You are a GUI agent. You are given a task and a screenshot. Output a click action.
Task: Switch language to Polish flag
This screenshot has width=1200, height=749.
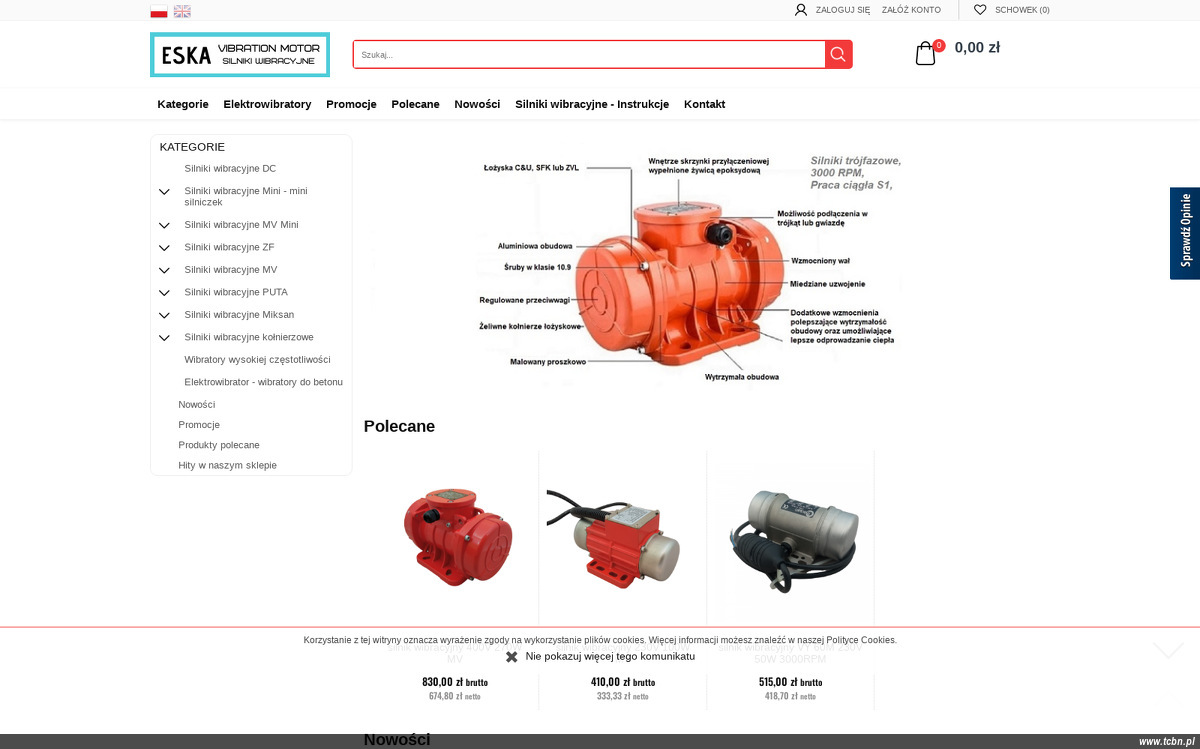pyautogui.click(x=158, y=11)
